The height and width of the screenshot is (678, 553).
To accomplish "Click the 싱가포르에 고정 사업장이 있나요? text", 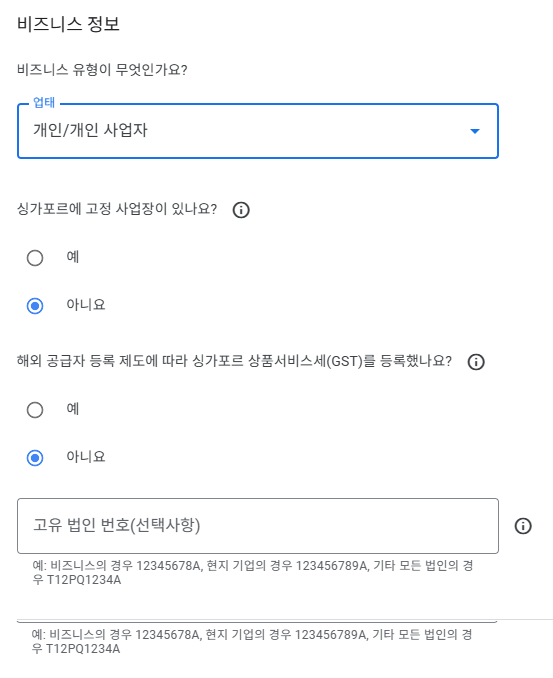I will (117, 209).
